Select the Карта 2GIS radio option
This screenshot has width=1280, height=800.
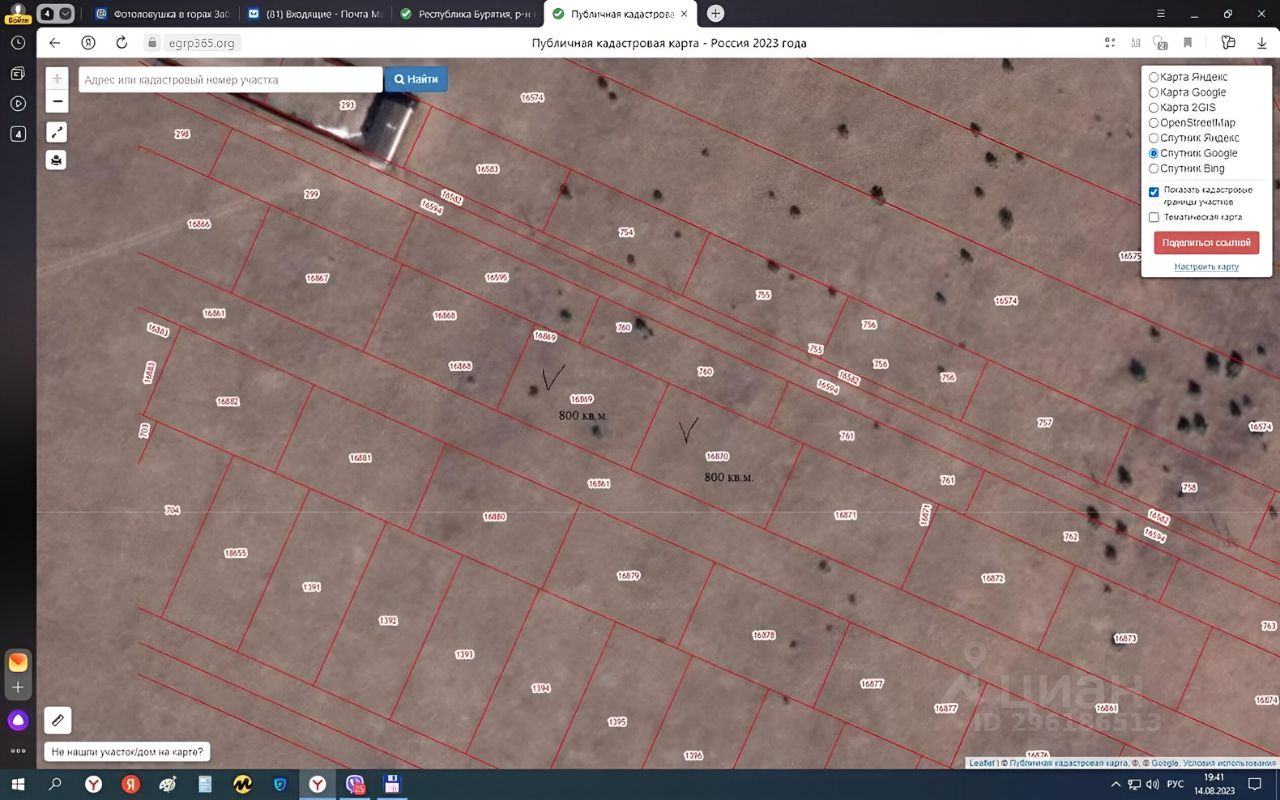click(1154, 107)
